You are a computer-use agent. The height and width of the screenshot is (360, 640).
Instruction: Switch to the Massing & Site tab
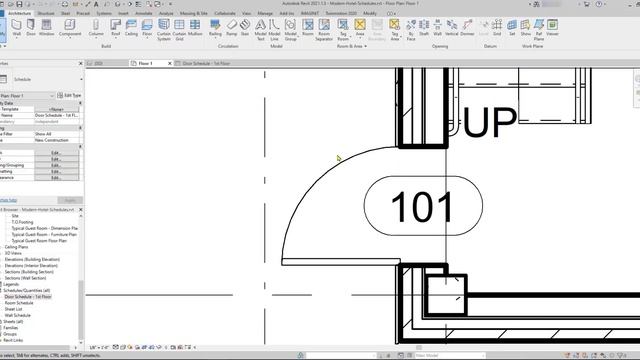click(x=193, y=13)
